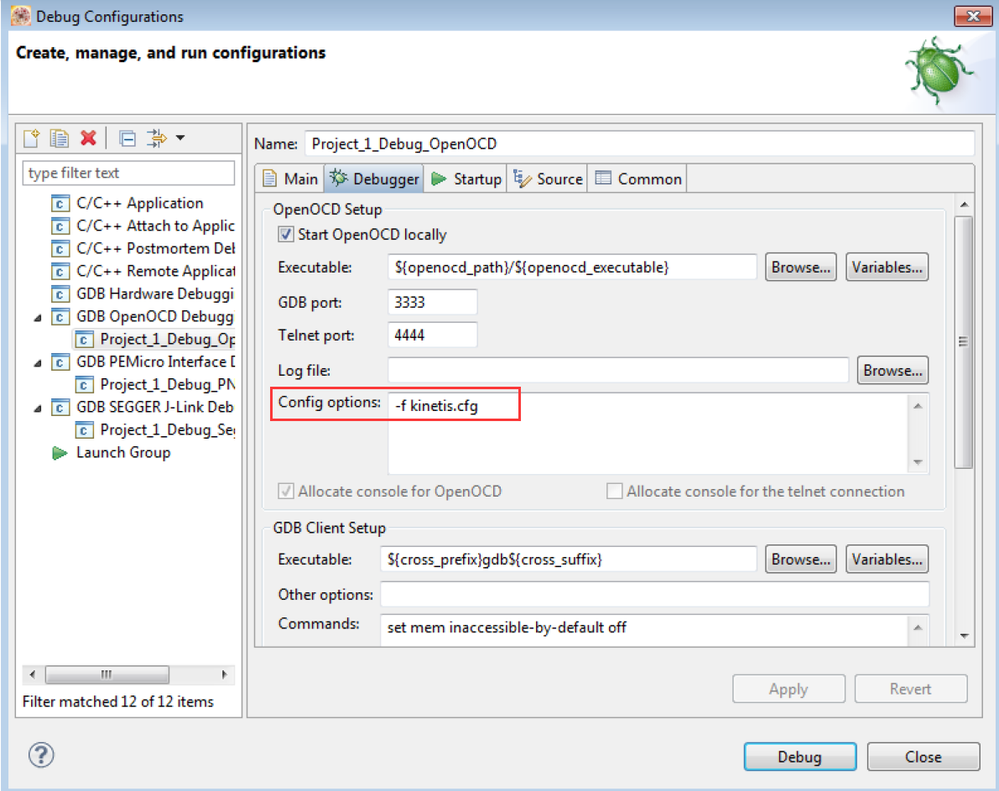Click the GDB port input field

(x=432, y=302)
